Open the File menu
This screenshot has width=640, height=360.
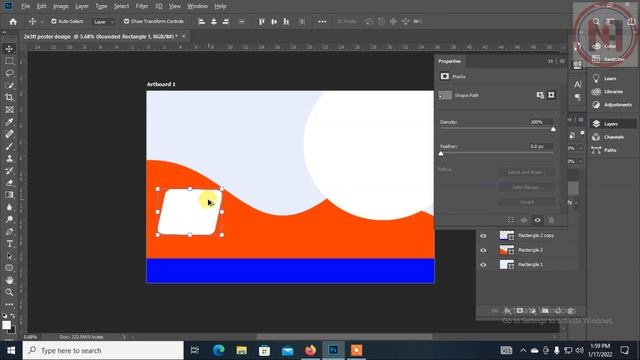click(x=25, y=6)
